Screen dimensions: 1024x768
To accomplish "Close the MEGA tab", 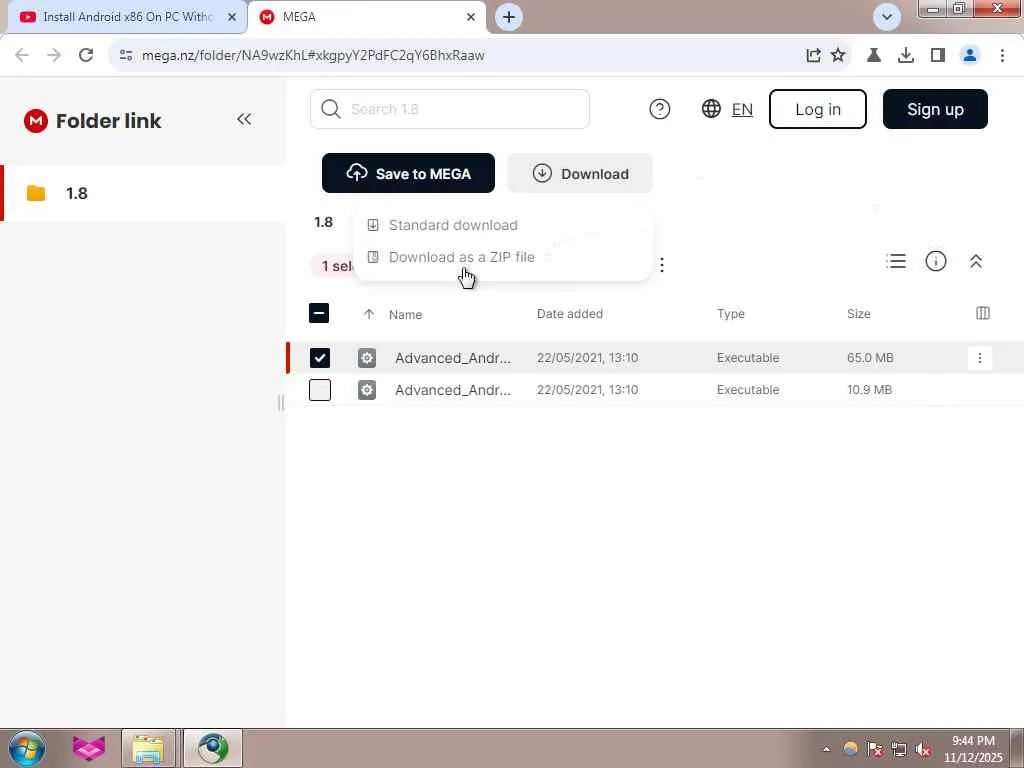I will [471, 17].
